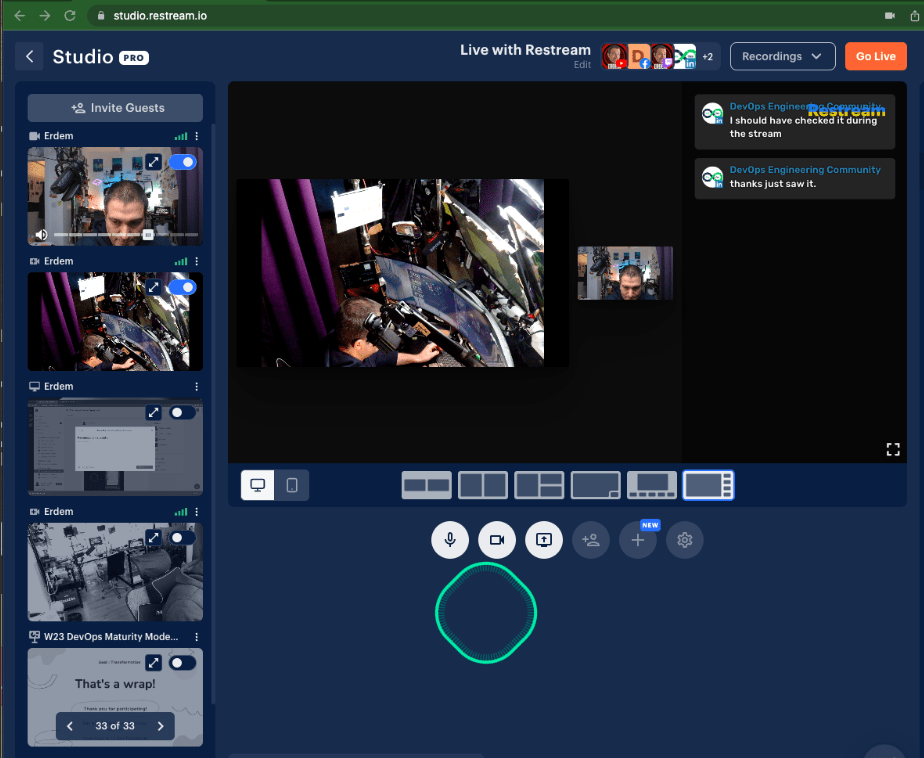Click the browser forward navigation arrow
Screen dimensions: 924x758
(x=45, y=16)
